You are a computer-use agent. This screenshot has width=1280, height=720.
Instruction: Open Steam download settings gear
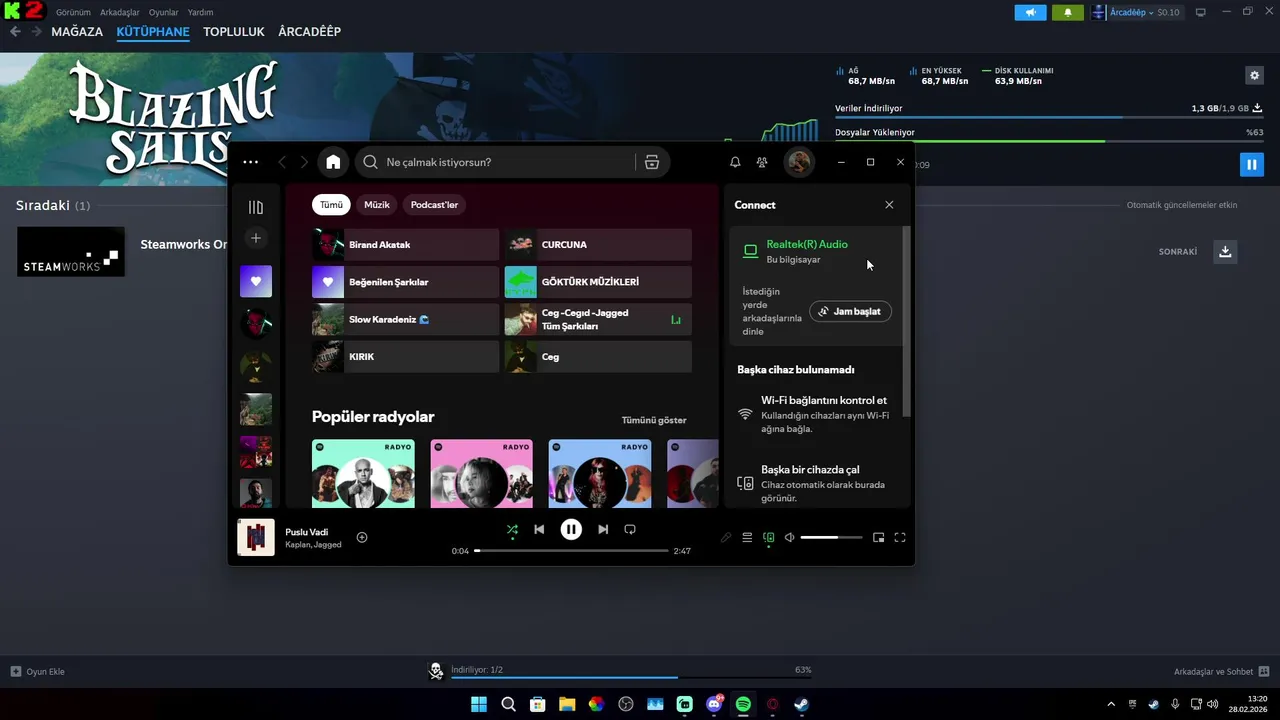tap(1254, 75)
